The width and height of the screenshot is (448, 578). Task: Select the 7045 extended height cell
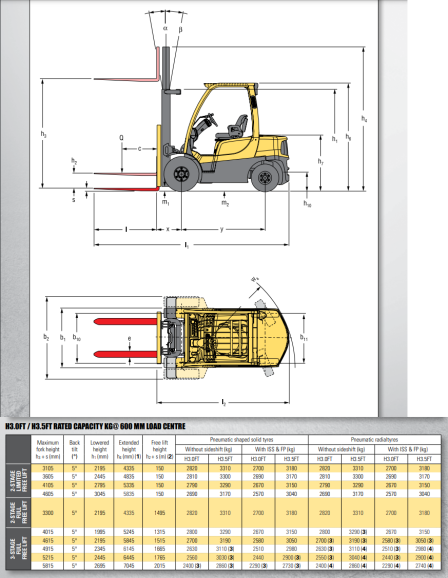(129, 565)
